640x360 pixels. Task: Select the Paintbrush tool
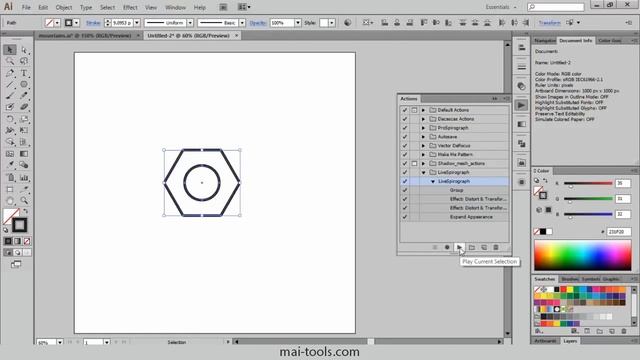10,96
